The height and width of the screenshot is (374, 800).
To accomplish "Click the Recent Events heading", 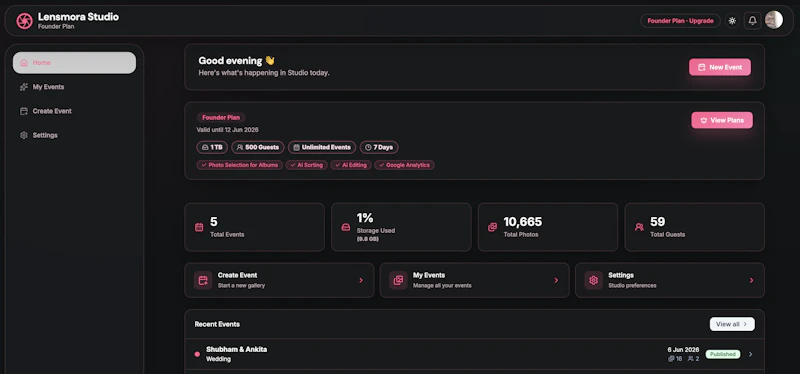I will coord(217,324).
